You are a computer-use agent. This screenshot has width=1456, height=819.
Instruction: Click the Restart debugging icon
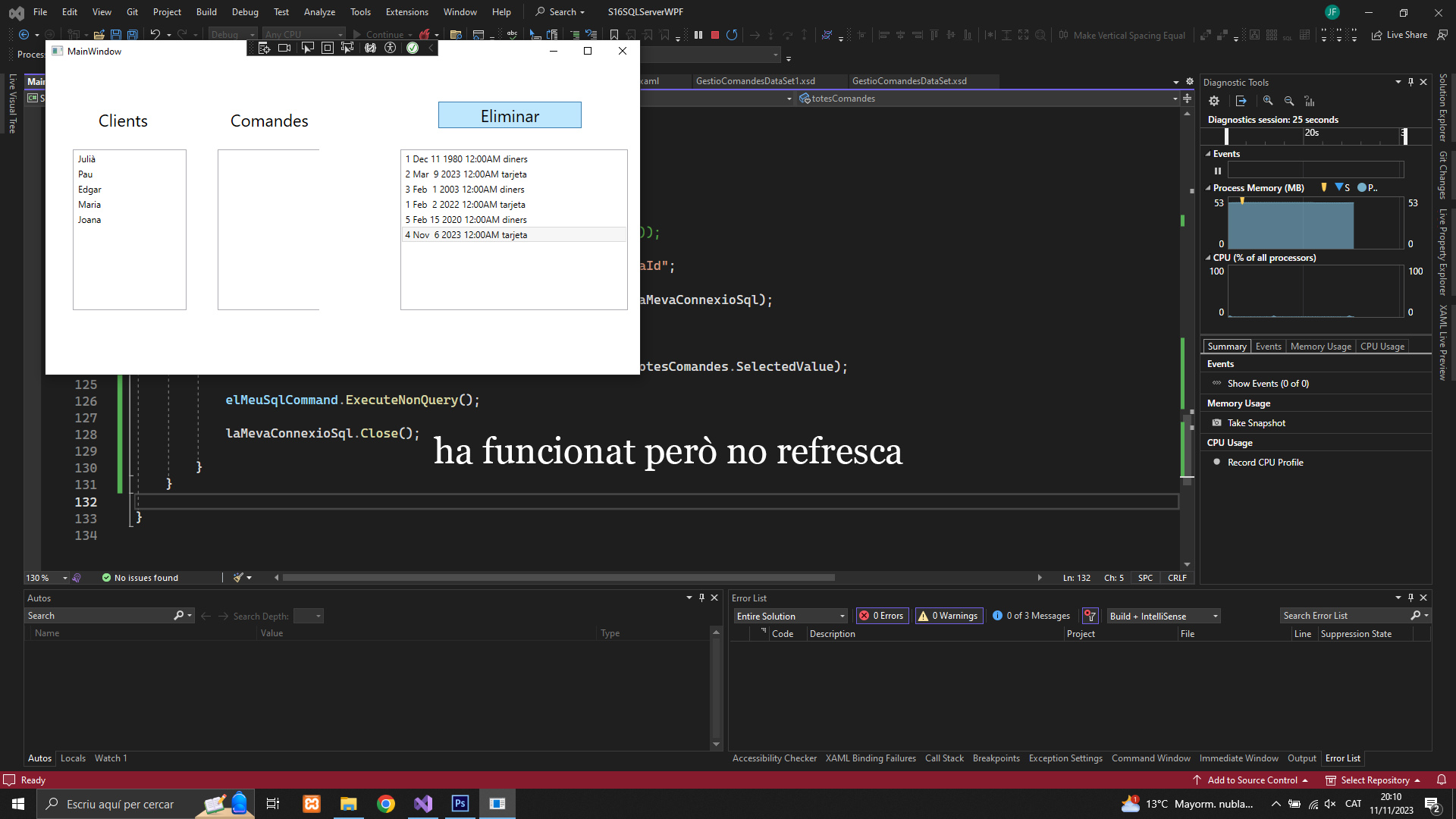pos(732,35)
